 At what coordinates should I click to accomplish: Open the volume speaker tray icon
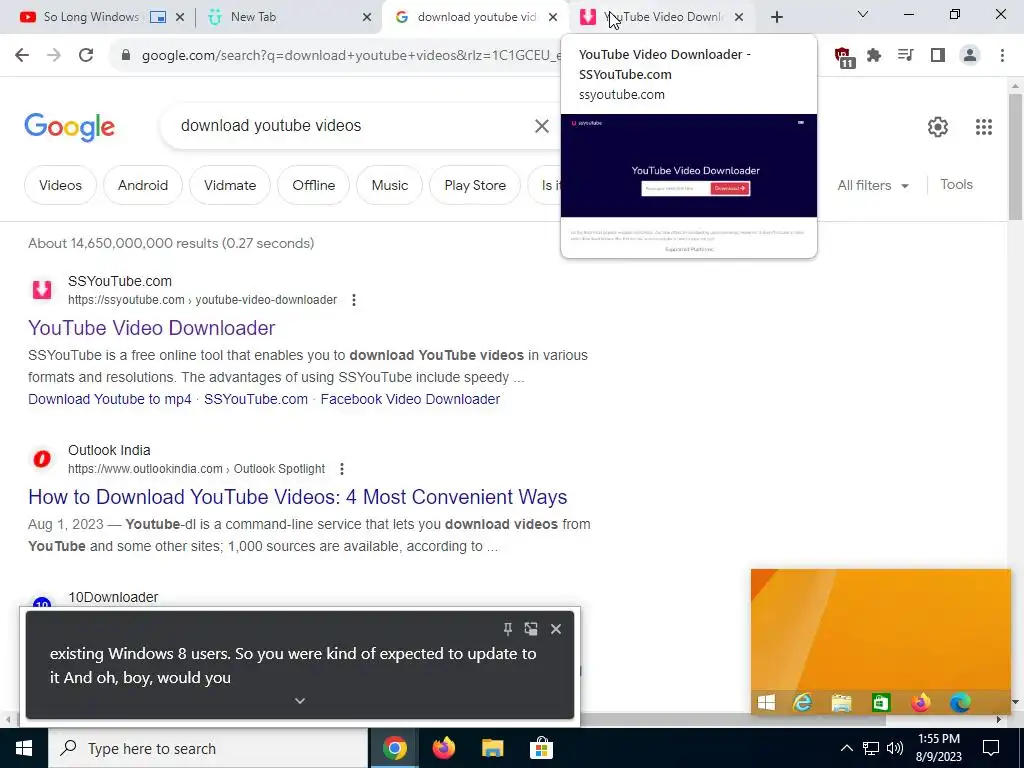coord(895,748)
